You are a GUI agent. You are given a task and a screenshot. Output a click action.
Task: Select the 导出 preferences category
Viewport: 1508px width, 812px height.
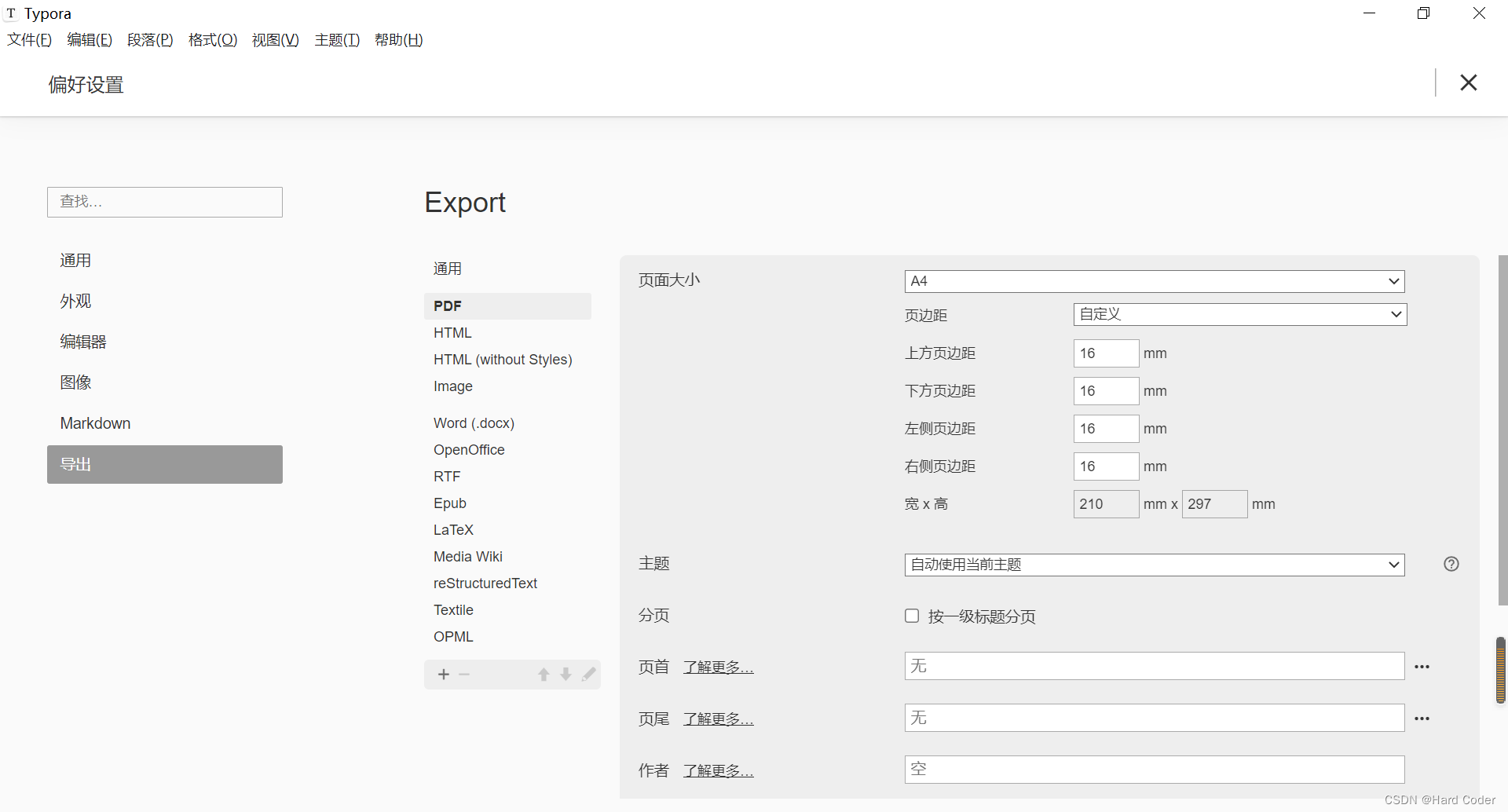point(165,464)
